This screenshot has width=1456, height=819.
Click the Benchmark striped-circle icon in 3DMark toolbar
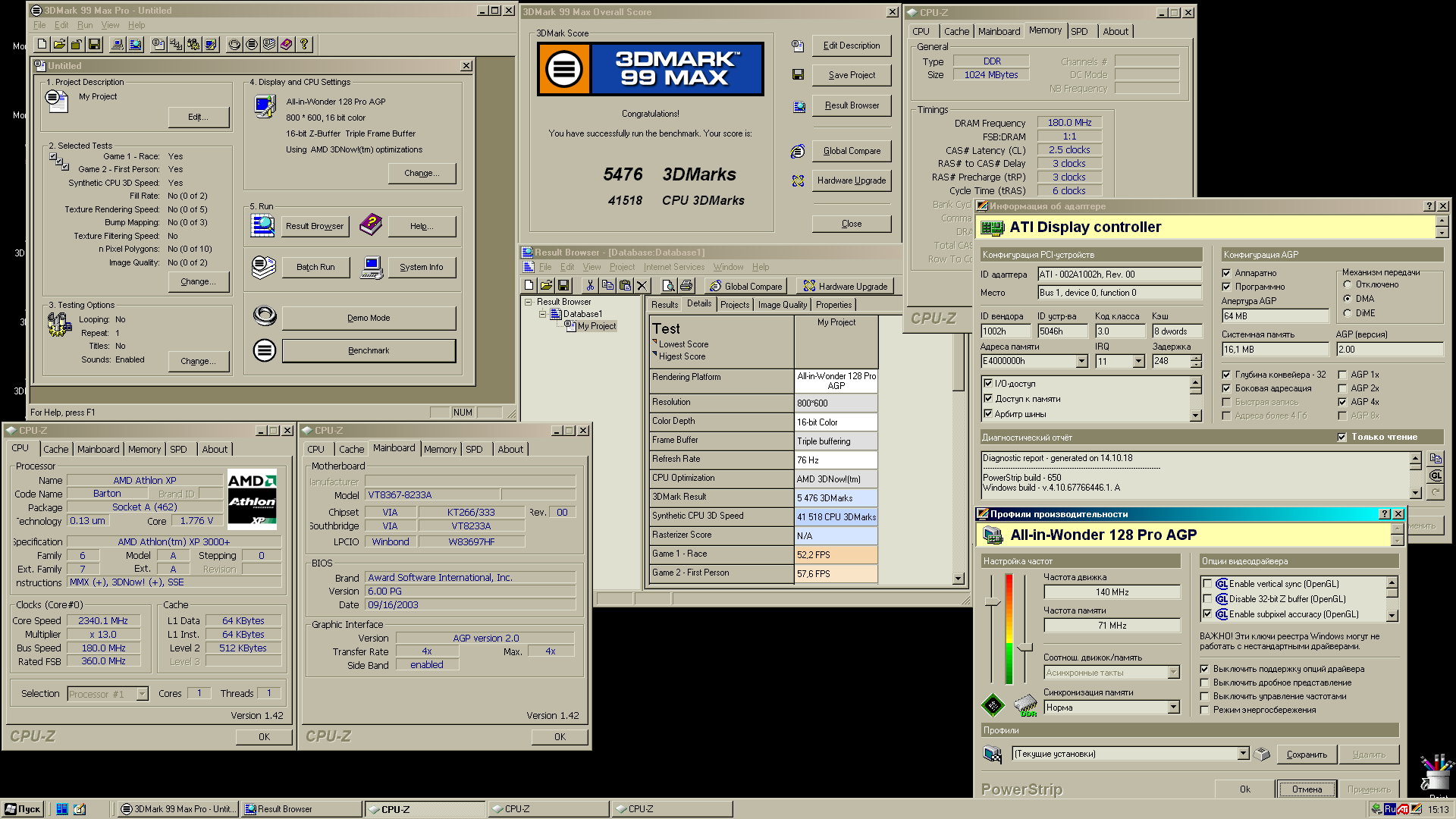tap(252, 45)
